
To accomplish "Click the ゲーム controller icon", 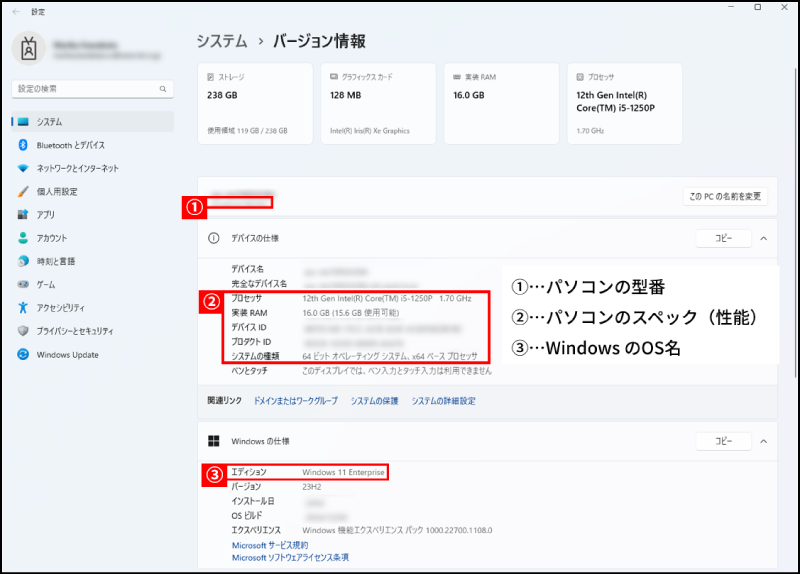I will point(23,284).
